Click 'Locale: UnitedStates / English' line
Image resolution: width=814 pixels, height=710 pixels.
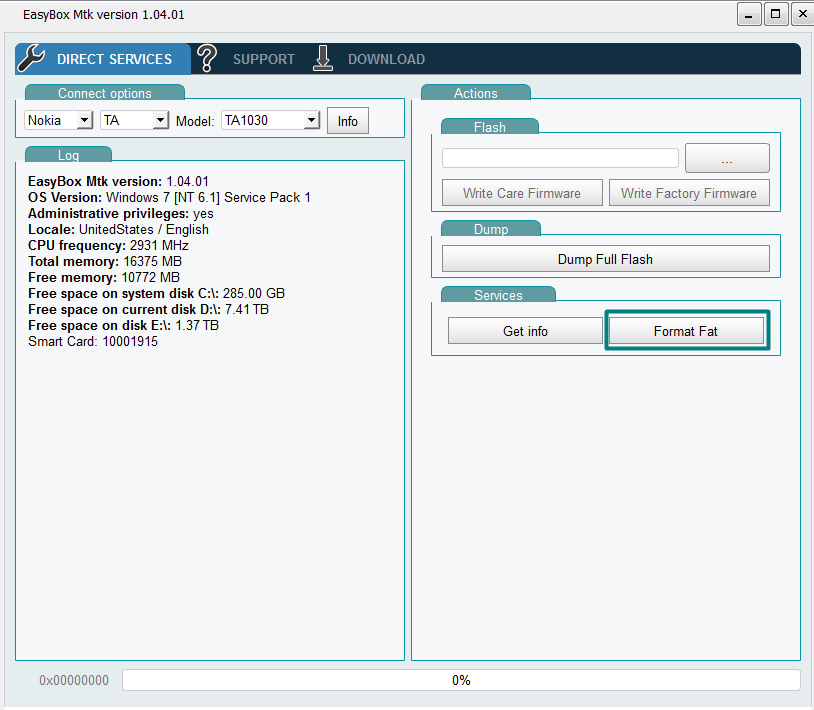tap(118, 229)
